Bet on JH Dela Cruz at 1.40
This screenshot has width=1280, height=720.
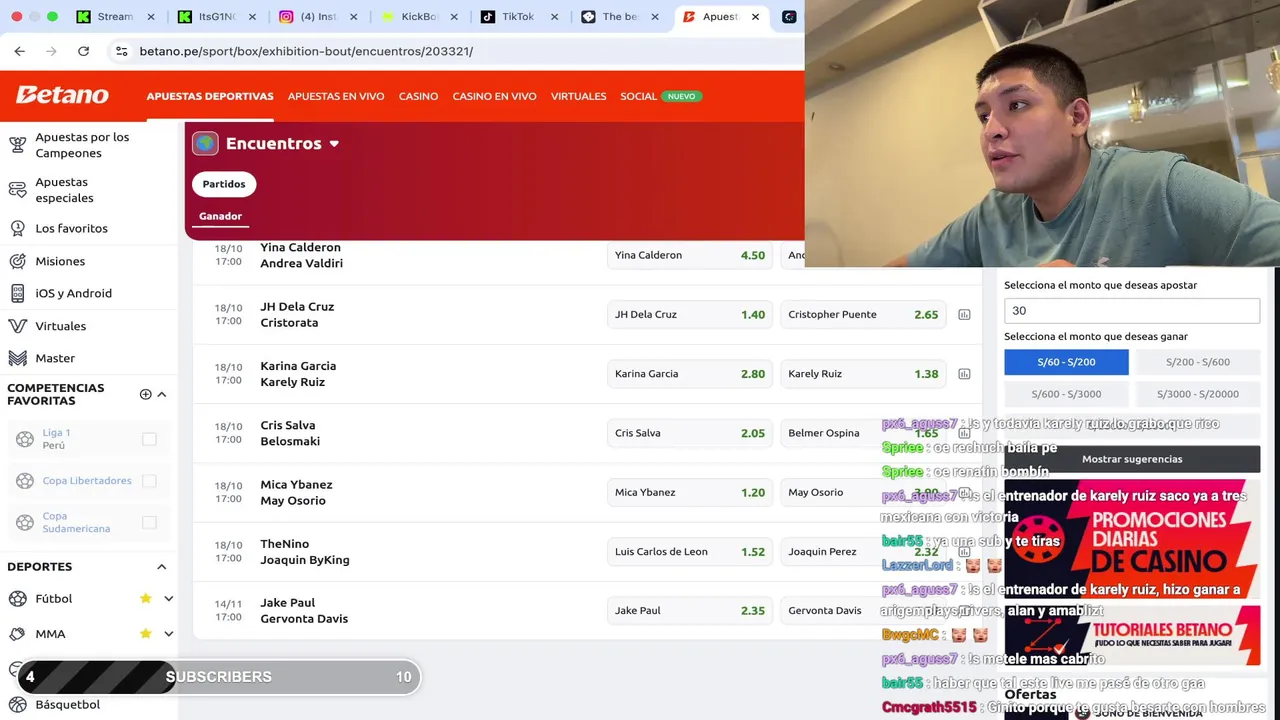click(x=689, y=314)
